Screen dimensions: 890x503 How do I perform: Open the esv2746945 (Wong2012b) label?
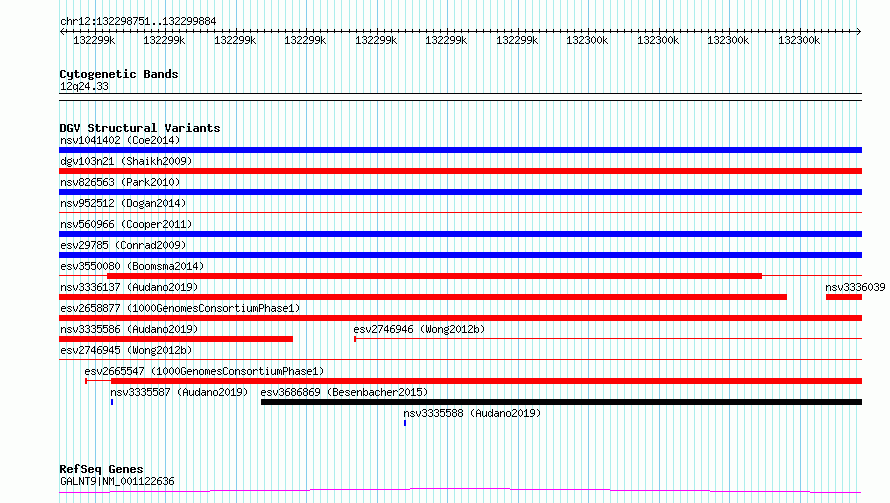(x=126, y=350)
